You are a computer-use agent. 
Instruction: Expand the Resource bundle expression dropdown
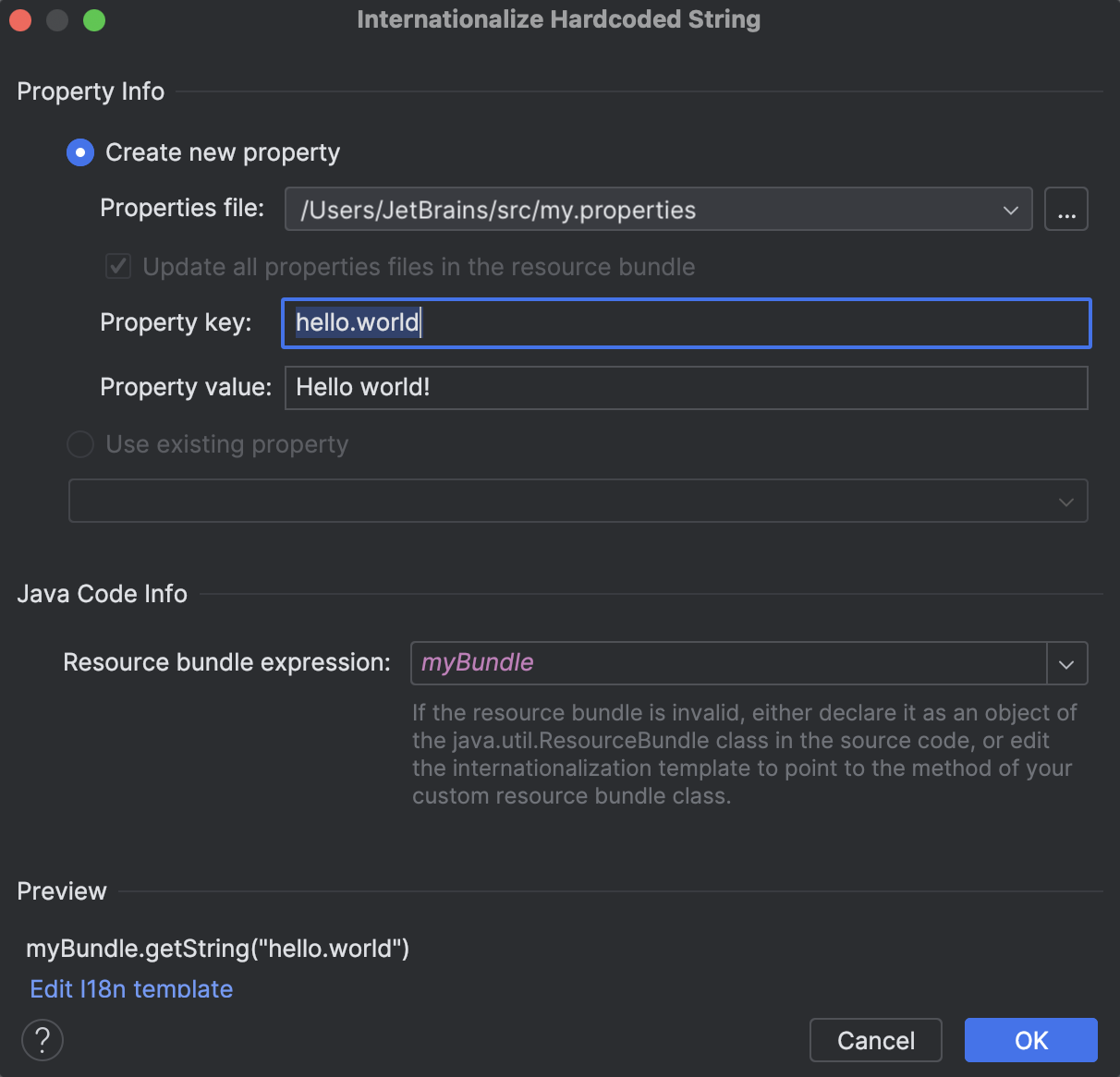[1066, 663]
